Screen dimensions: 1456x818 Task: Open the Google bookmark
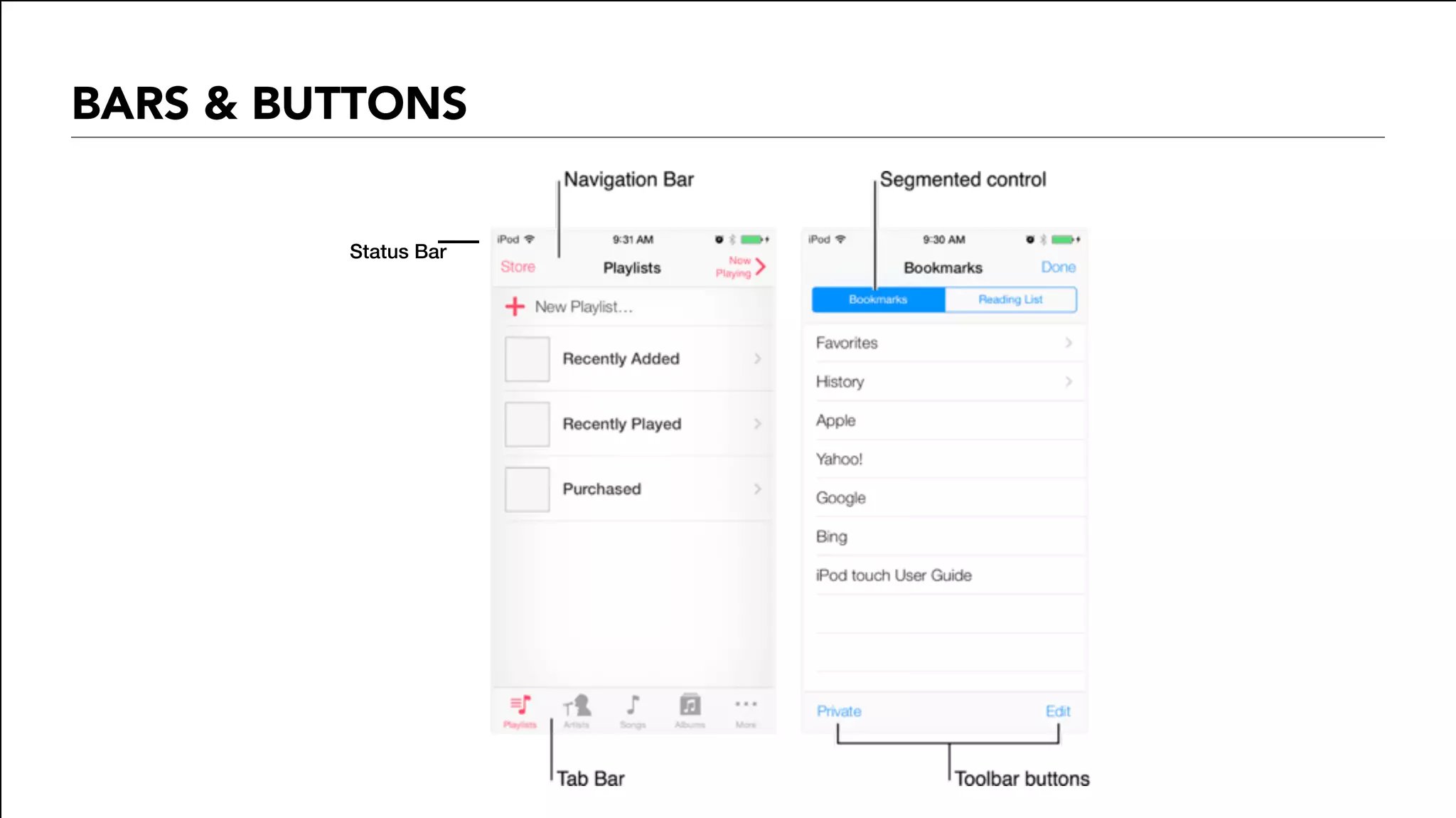pyautogui.click(x=944, y=498)
